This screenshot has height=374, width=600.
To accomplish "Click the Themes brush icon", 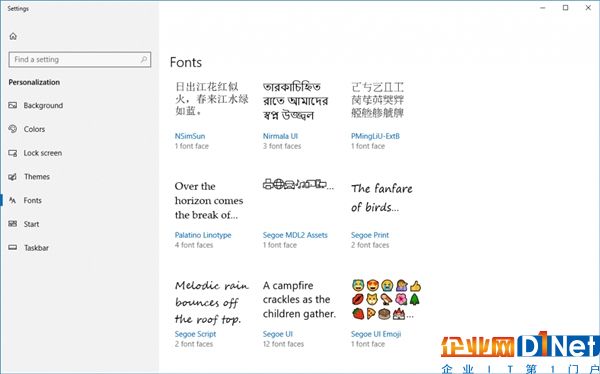I will tap(13, 177).
